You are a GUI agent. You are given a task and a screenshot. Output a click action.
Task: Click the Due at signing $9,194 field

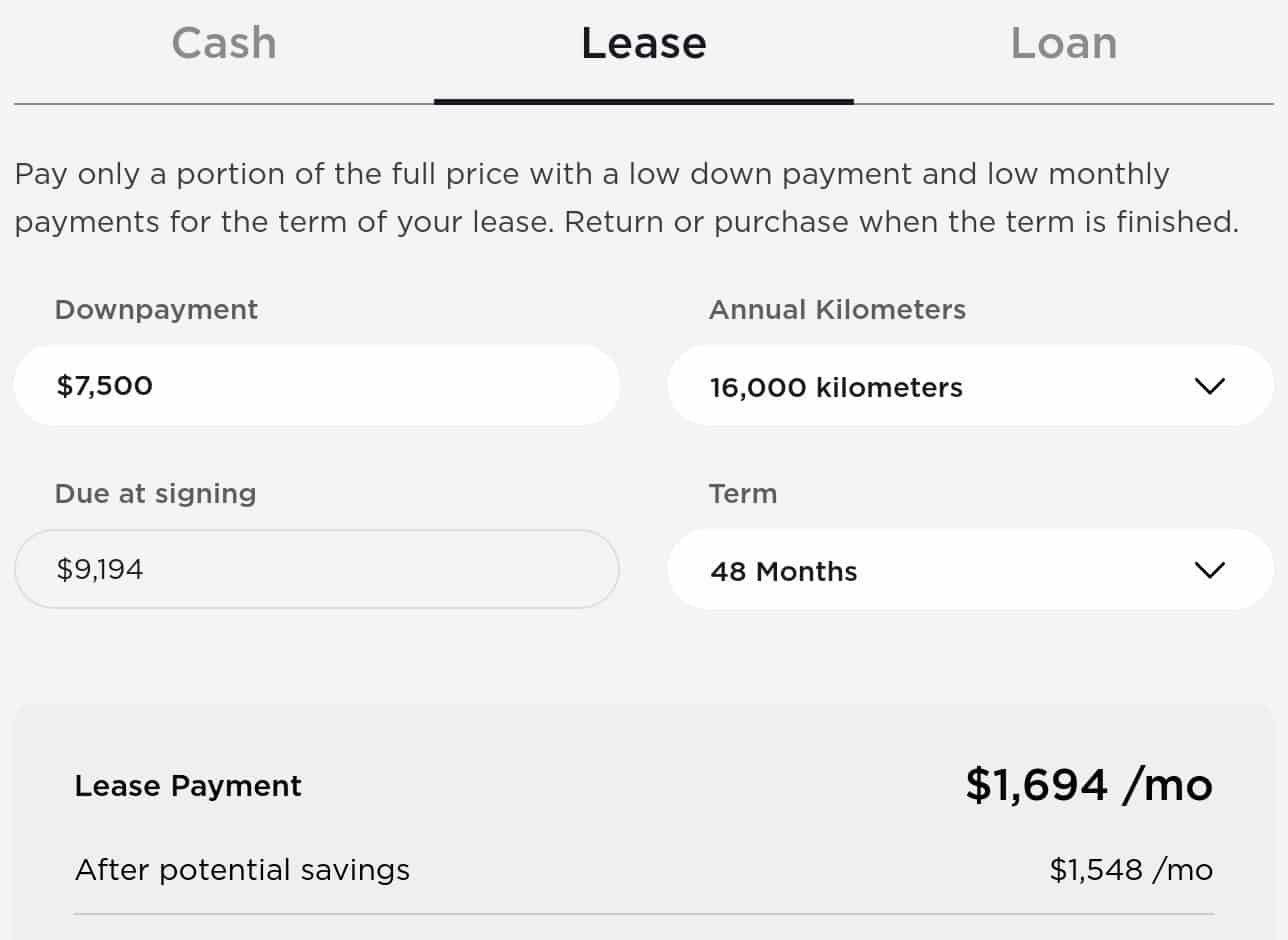click(x=316, y=570)
